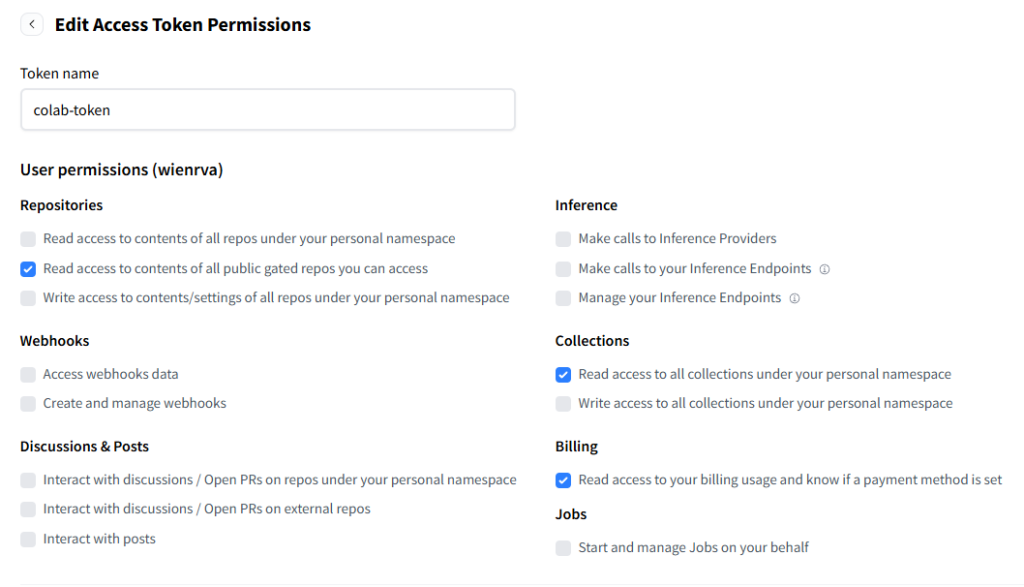Uncheck read access to public gated repos

point(28,269)
